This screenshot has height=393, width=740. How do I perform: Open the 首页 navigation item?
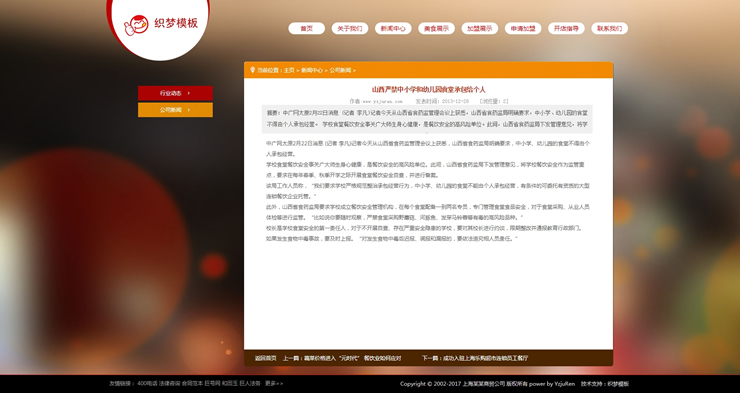(x=307, y=28)
